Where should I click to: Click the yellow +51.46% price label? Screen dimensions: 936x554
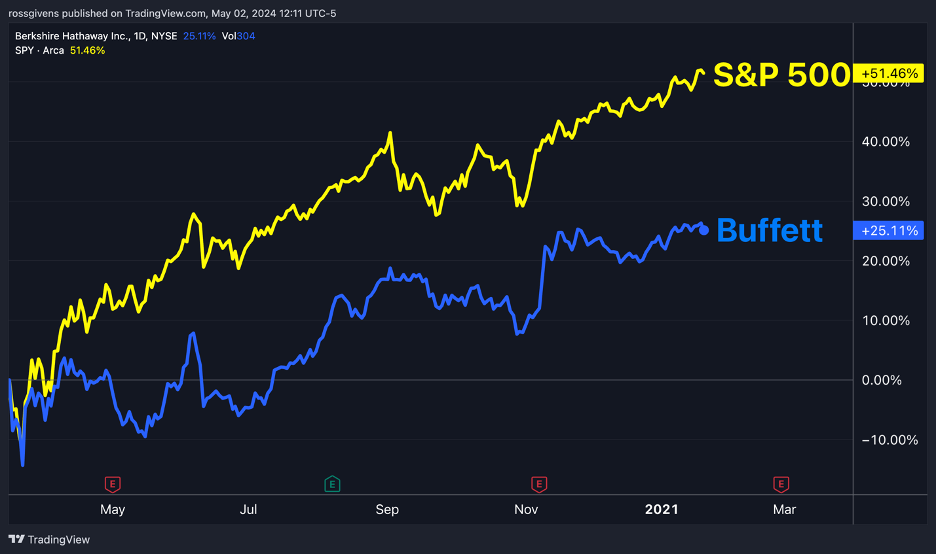click(x=889, y=73)
